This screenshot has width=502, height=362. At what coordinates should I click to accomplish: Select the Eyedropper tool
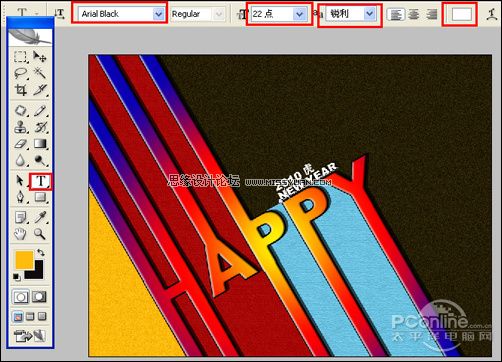(40, 217)
